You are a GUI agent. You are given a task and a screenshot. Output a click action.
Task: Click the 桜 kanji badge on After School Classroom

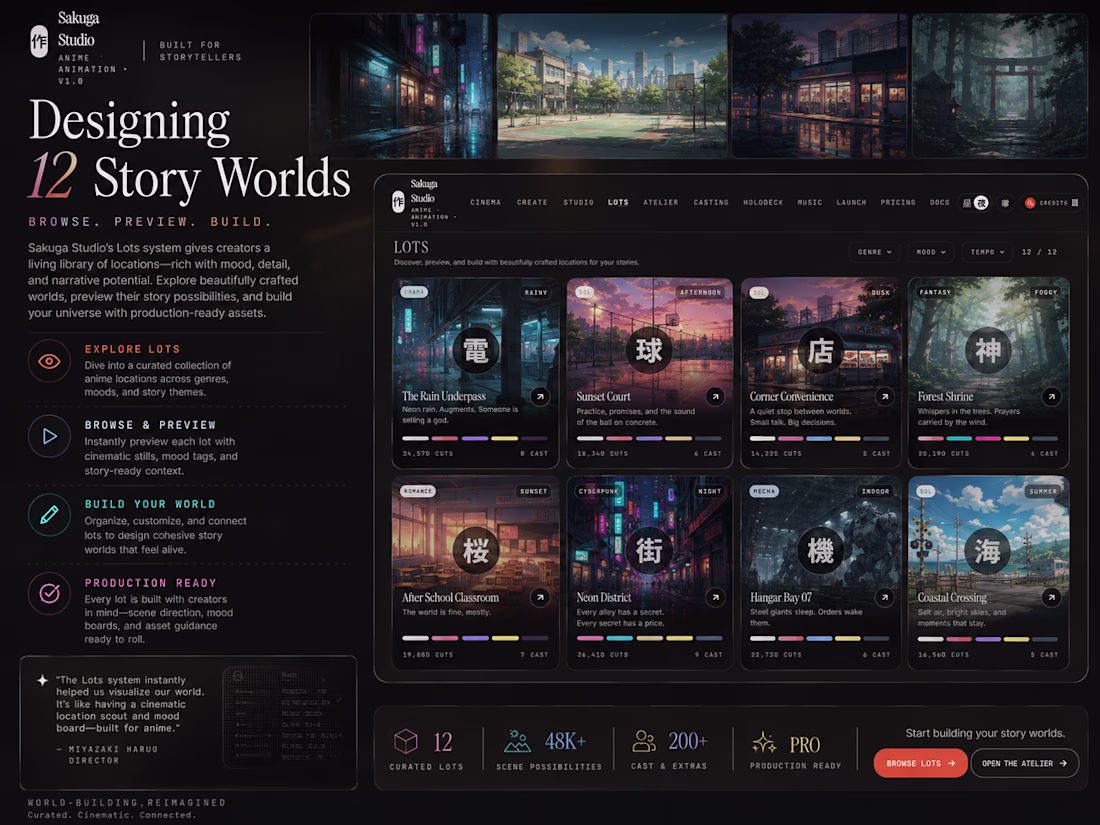tap(476, 551)
